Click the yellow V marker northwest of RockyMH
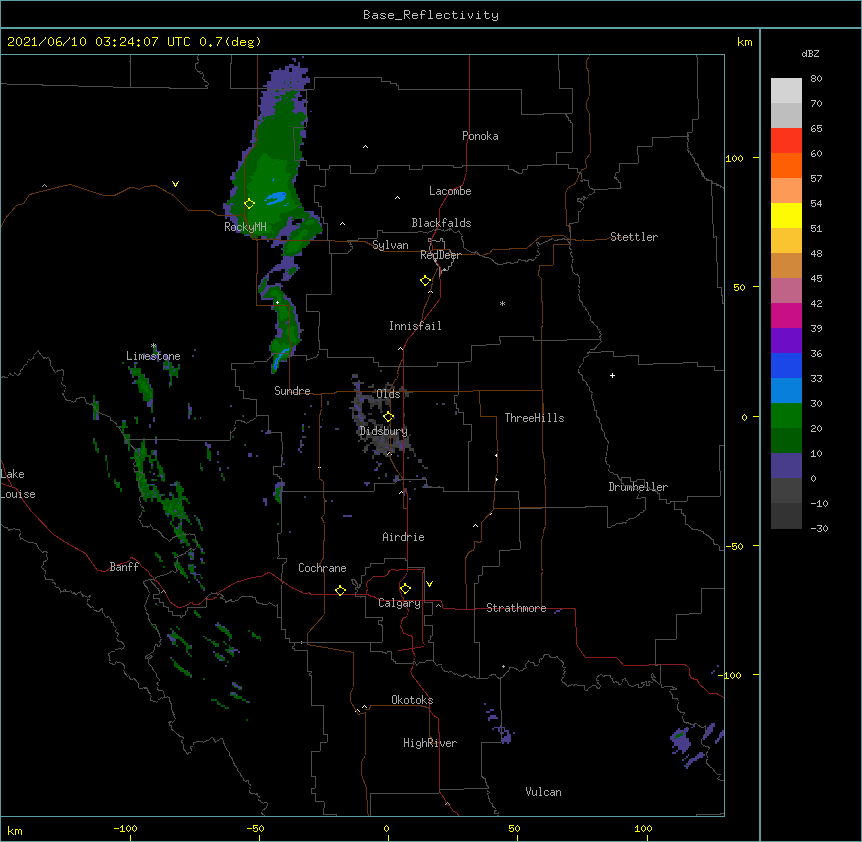Viewport: 862px width, 842px height. 175,184
